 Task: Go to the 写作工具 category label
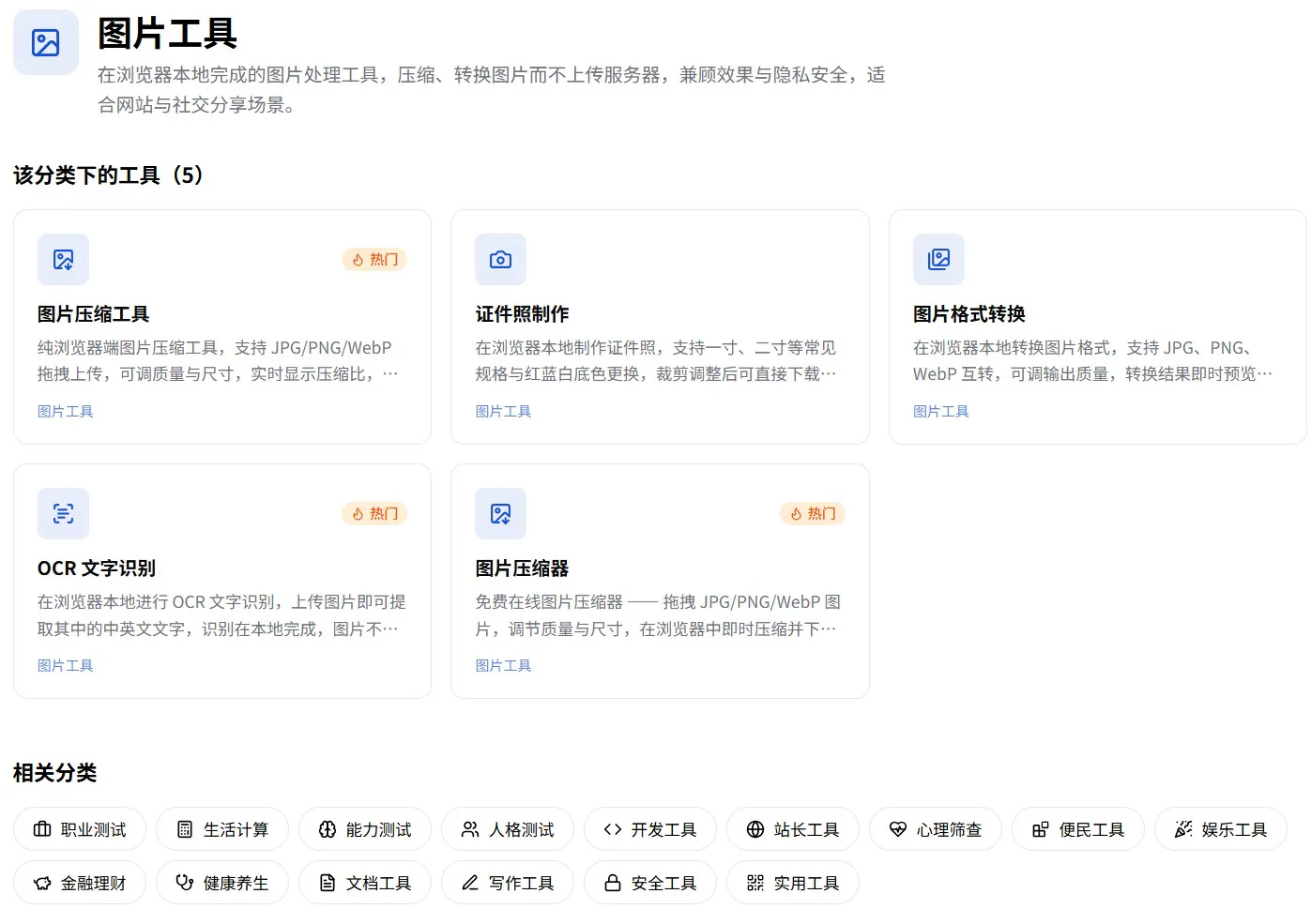pos(522,883)
